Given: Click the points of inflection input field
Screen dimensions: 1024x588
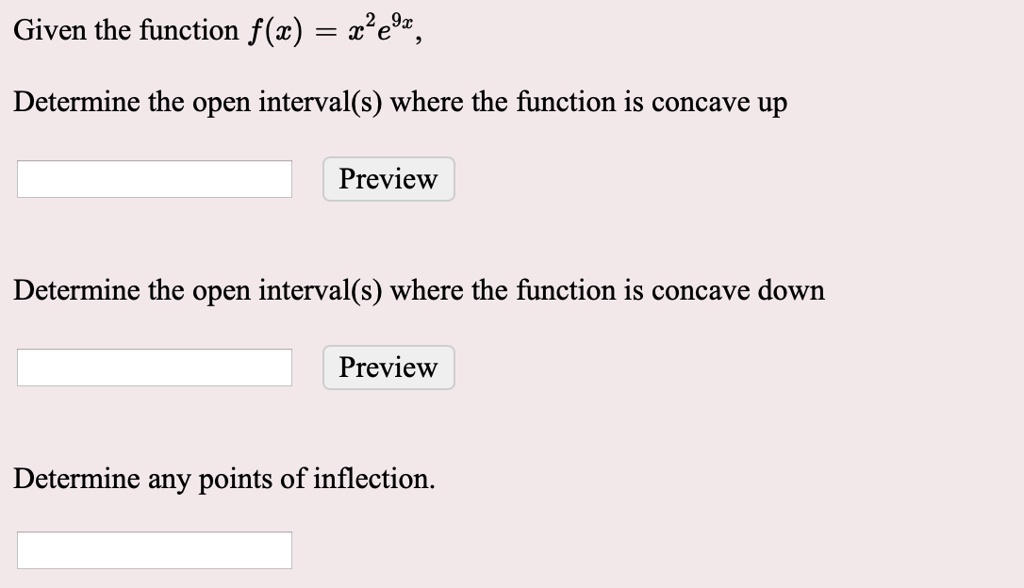Looking at the screenshot, I should click(x=153, y=549).
